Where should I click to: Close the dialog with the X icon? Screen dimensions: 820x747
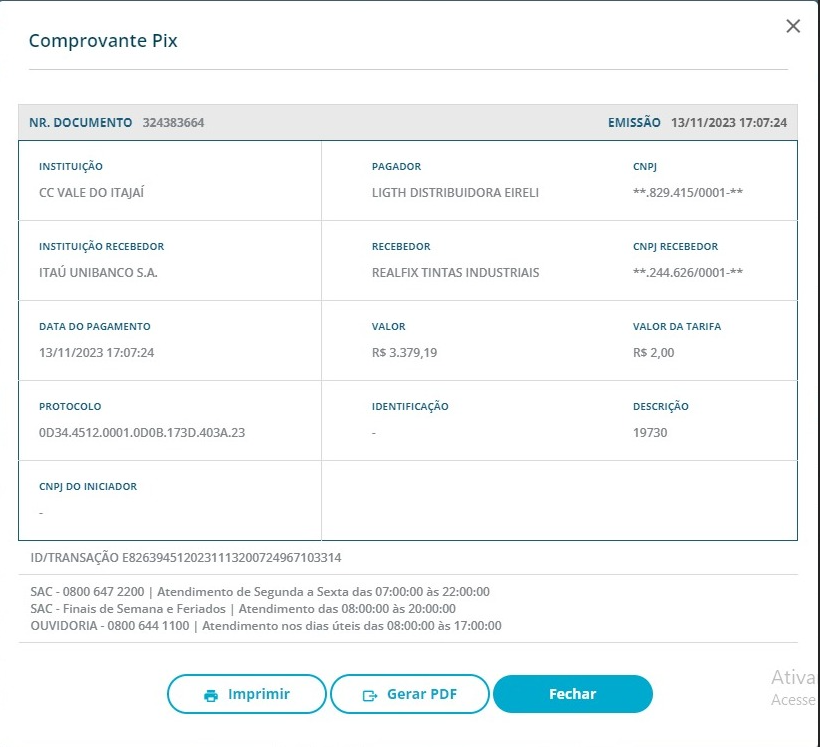(793, 26)
